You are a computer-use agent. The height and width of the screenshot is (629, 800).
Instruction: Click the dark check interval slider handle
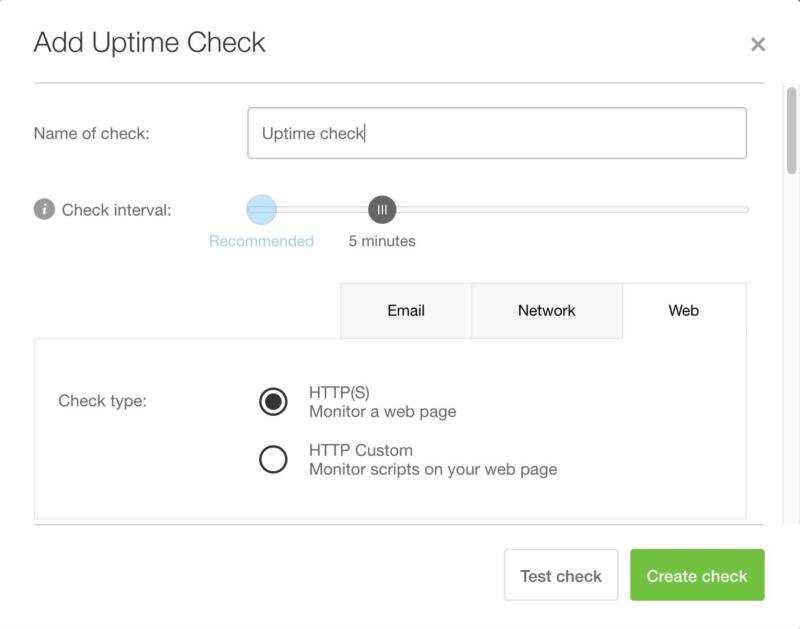(x=382, y=210)
